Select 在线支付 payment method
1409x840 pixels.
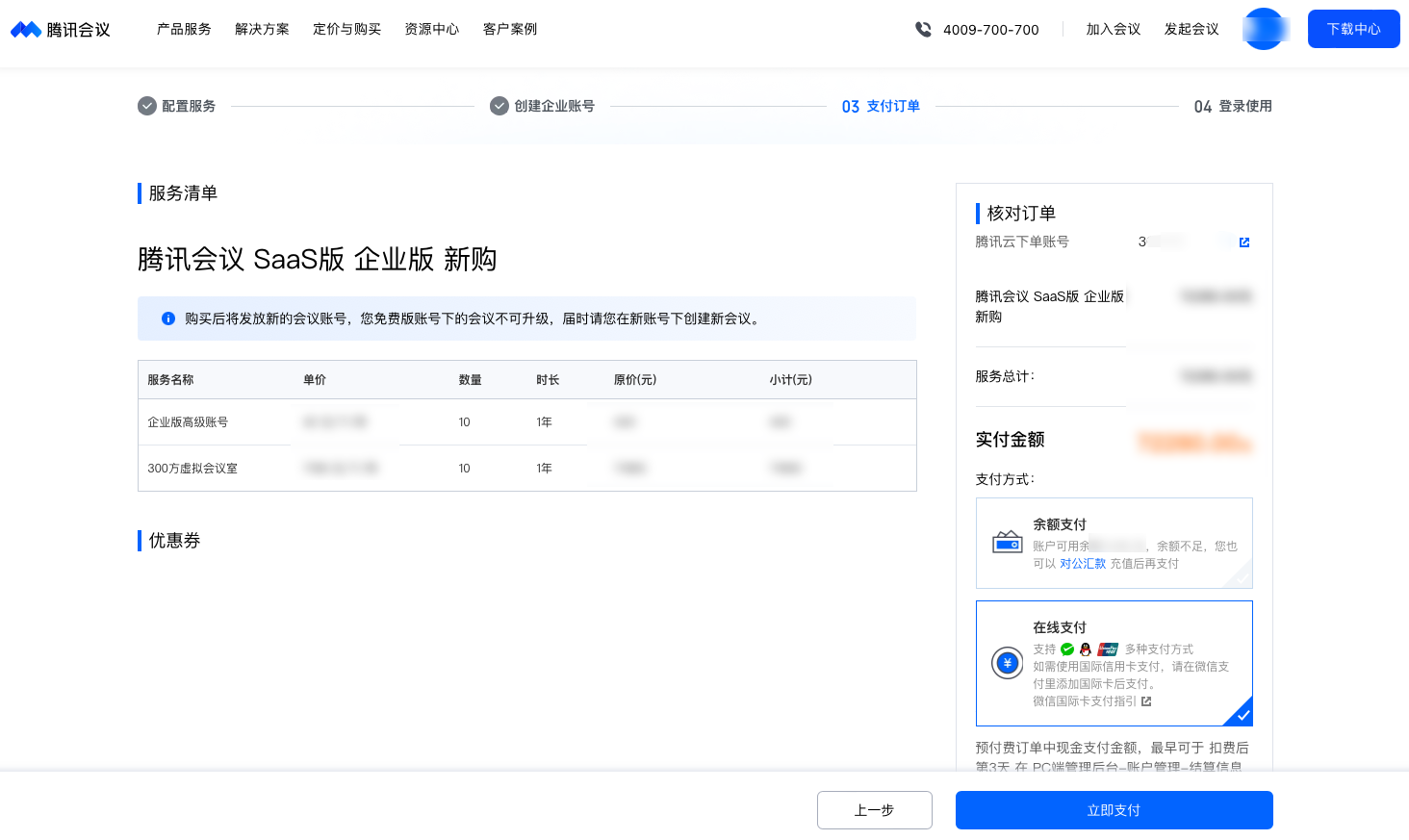(x=1114, y=663)
